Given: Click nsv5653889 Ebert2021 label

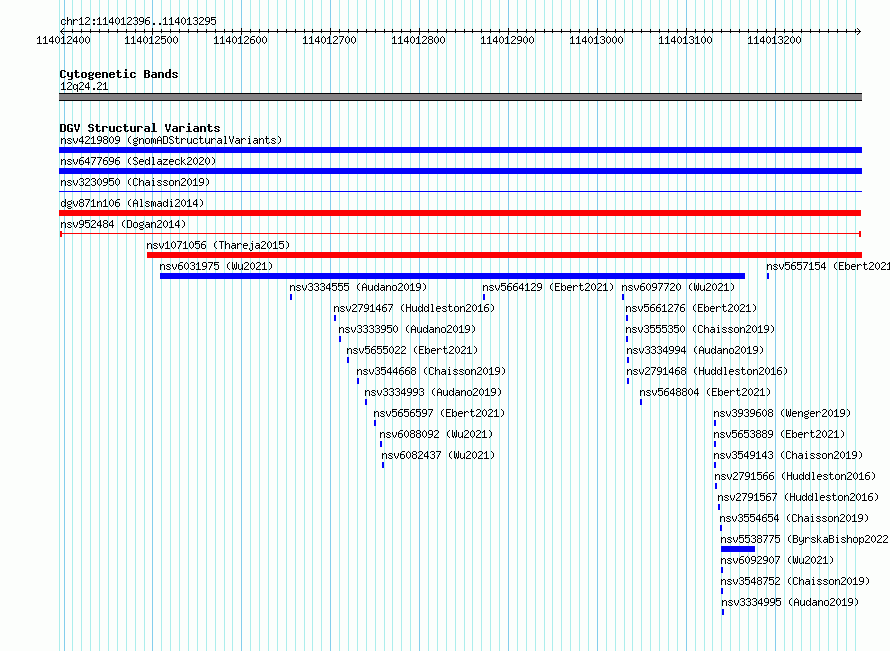Looking at the screenshot, I should (779, 434).
